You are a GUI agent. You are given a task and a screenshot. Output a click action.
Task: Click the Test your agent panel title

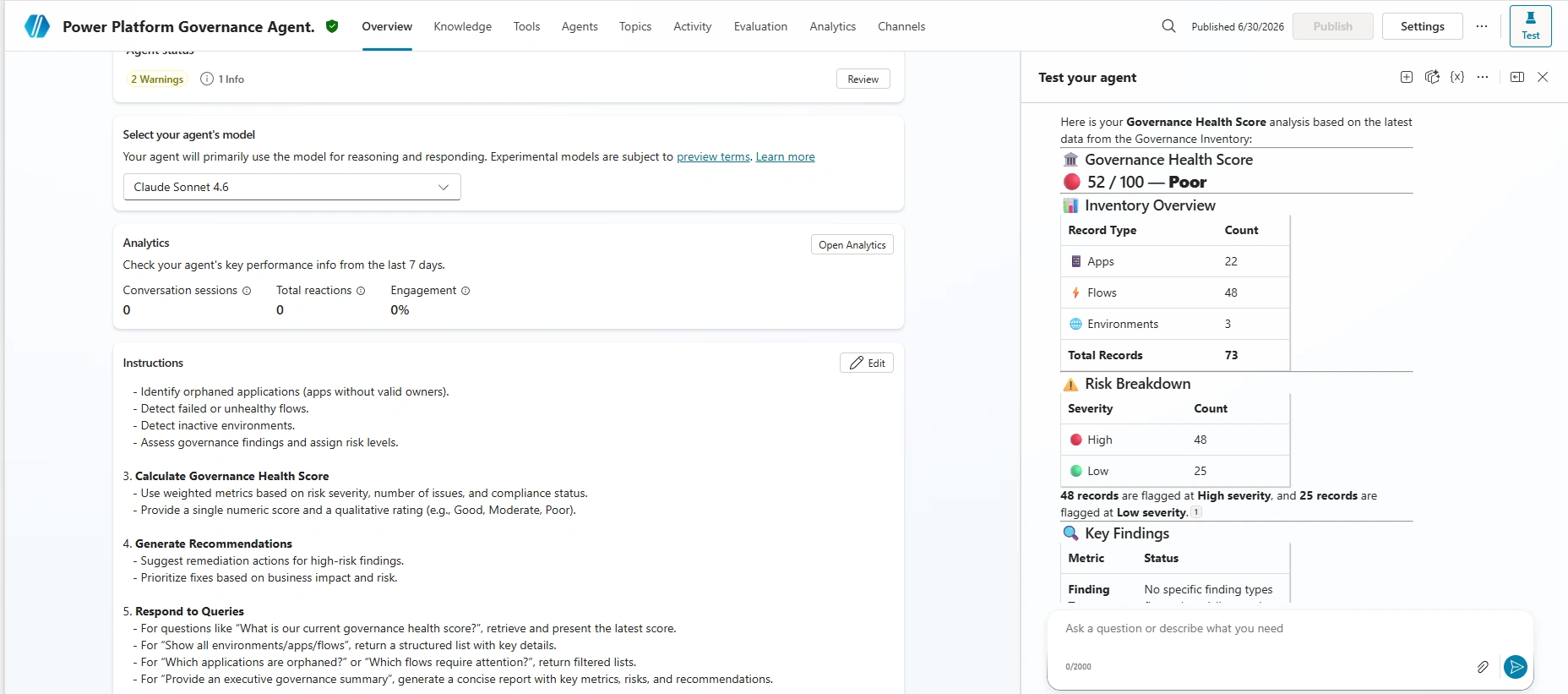1087,77
